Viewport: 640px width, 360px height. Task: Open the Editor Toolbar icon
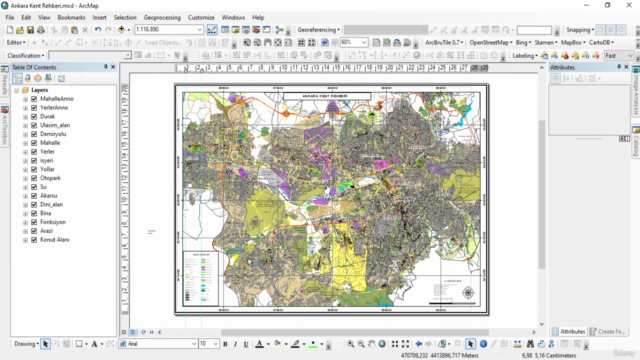point(212,30)
